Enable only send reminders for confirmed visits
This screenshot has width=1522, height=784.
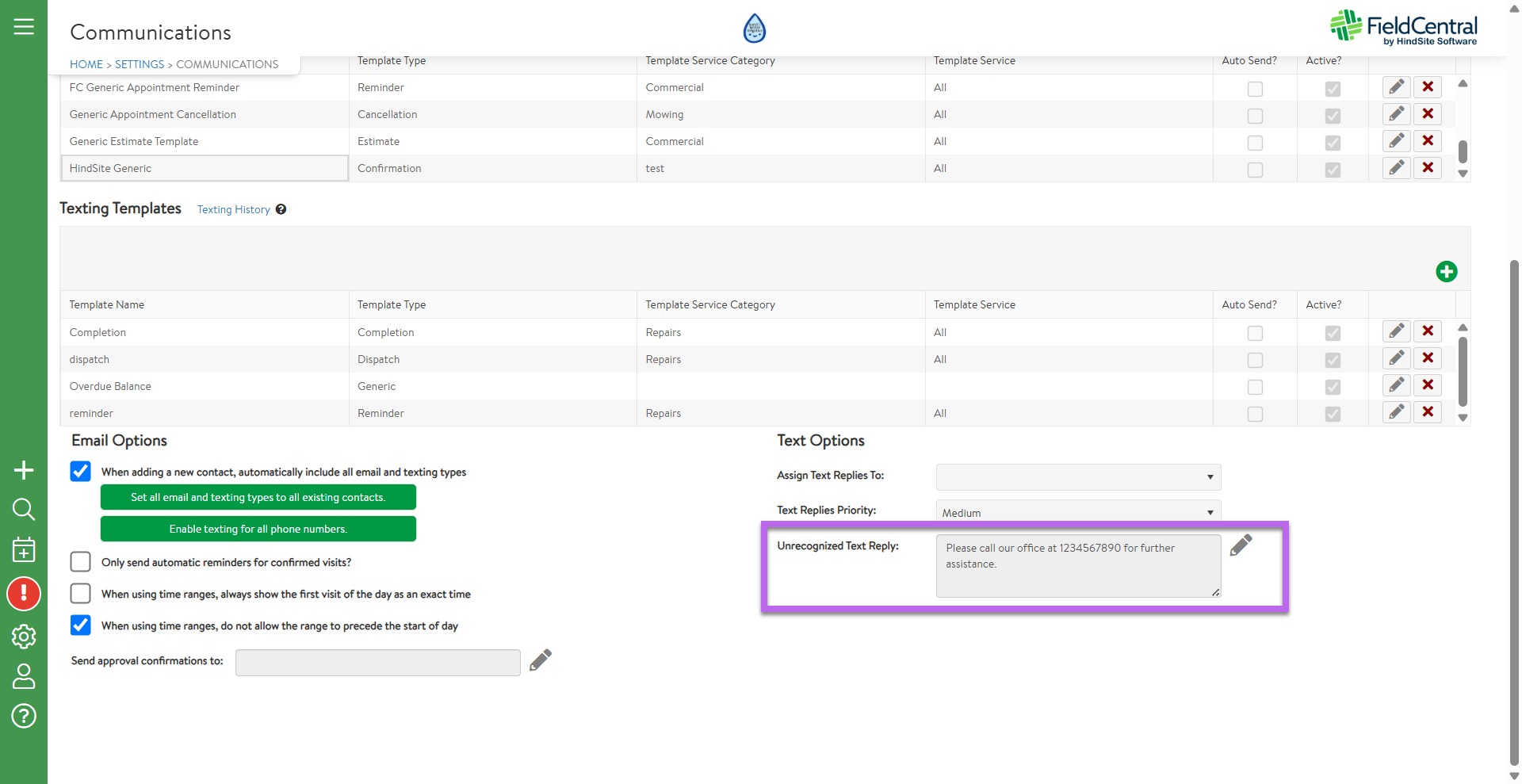pyautogui.click(x=81, y=562)
